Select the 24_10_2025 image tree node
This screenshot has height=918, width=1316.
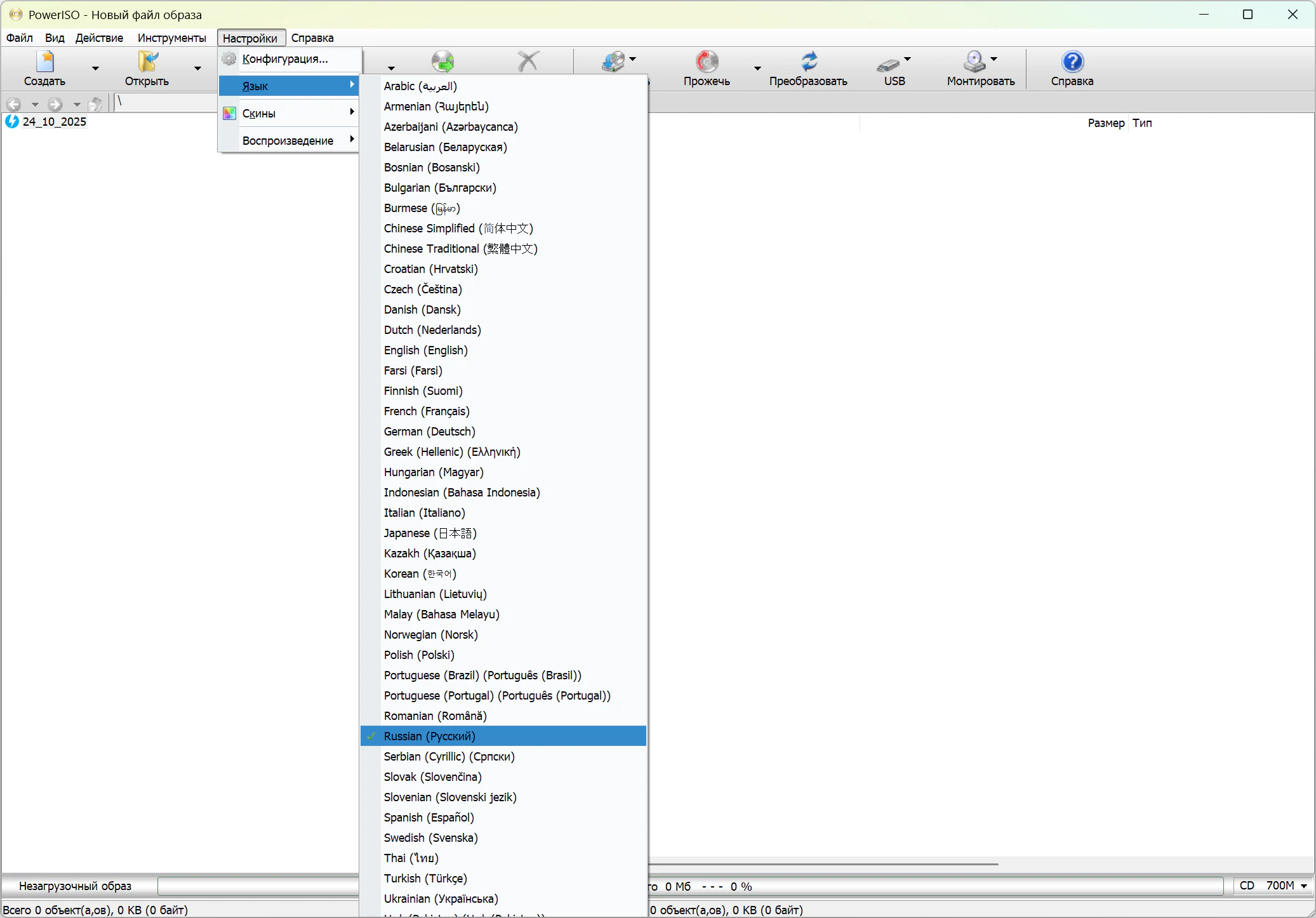click(54, 121)
